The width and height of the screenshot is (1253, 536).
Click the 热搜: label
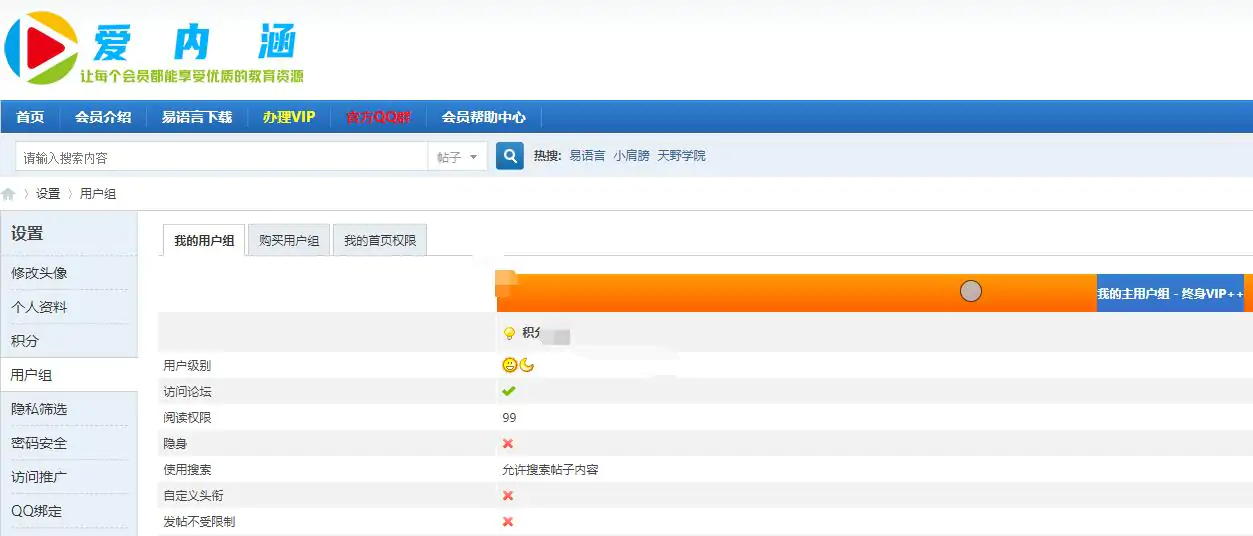[x=547, y=156]
